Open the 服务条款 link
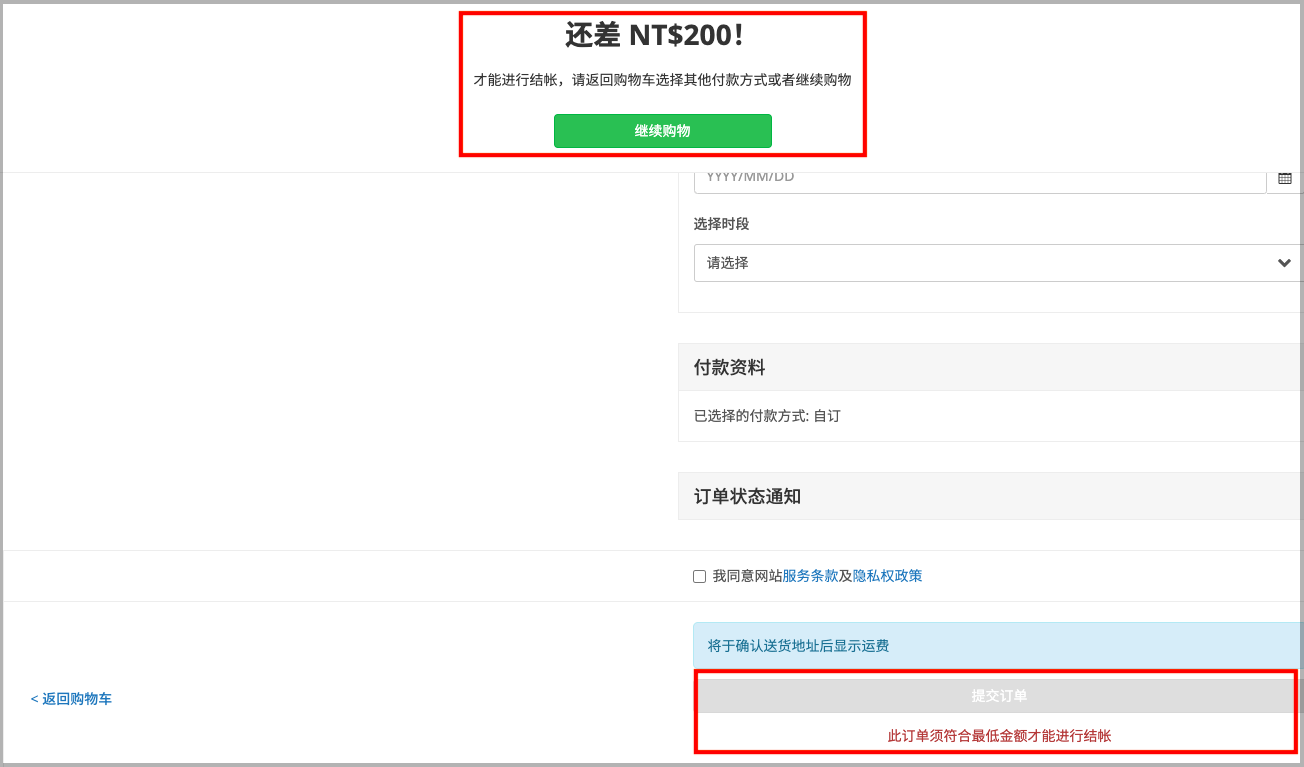Viewport: 1304px width, 767px height. coord(810,576)
